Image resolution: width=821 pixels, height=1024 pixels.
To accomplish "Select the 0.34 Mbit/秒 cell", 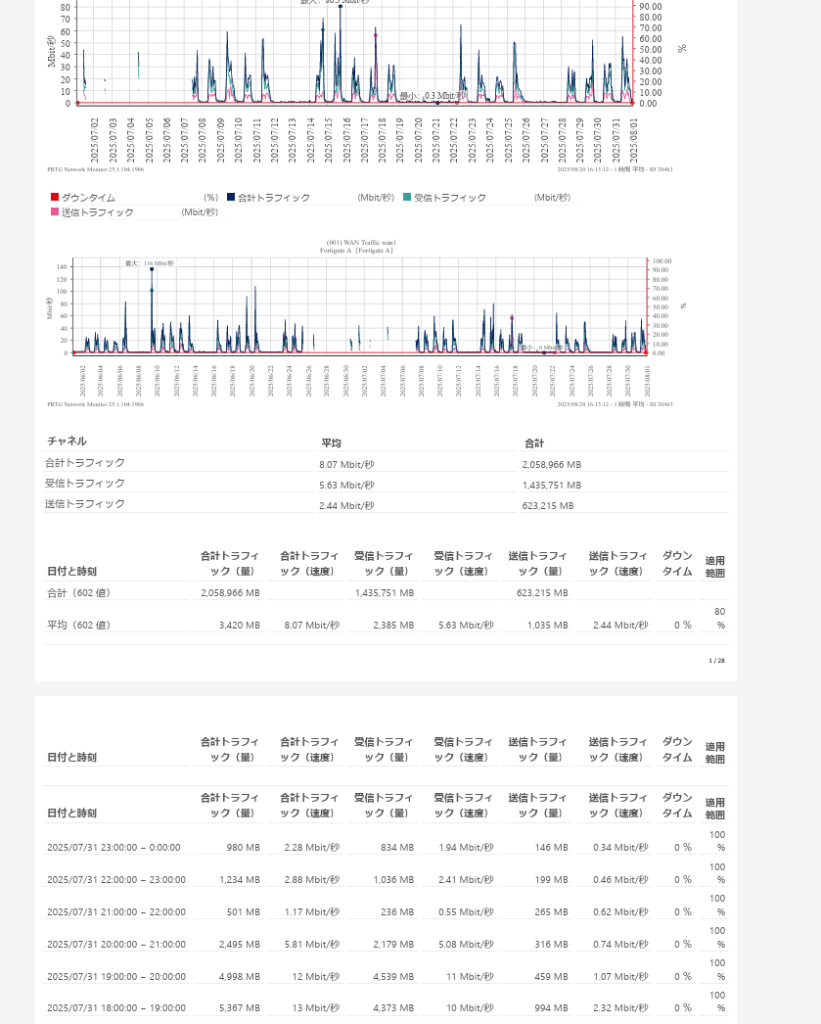I will coord(620,848).
